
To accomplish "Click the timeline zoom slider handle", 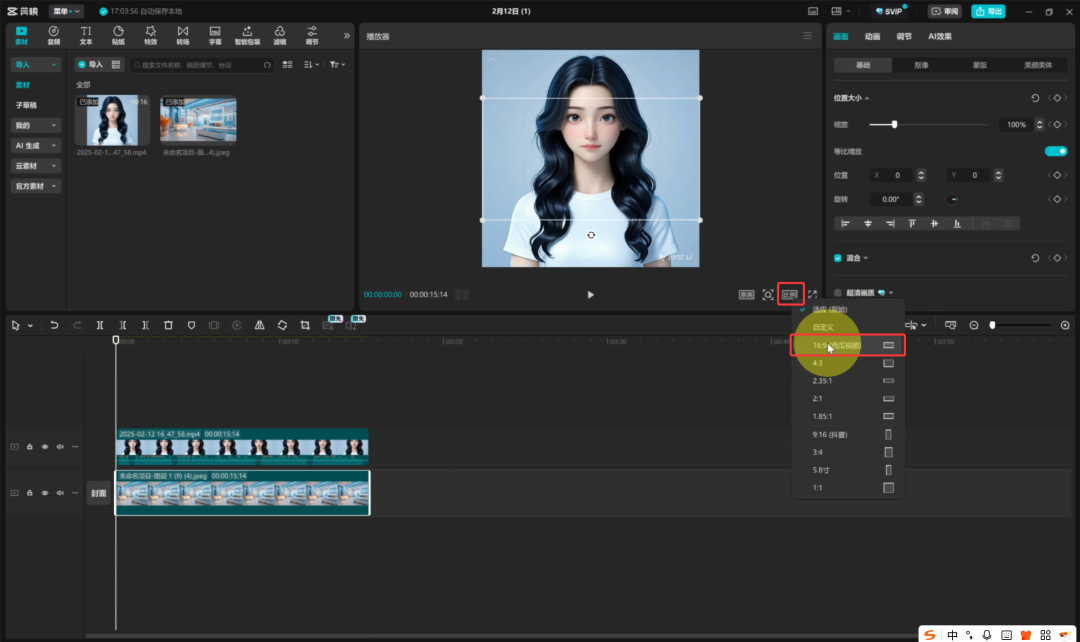I will coord(993,325).
